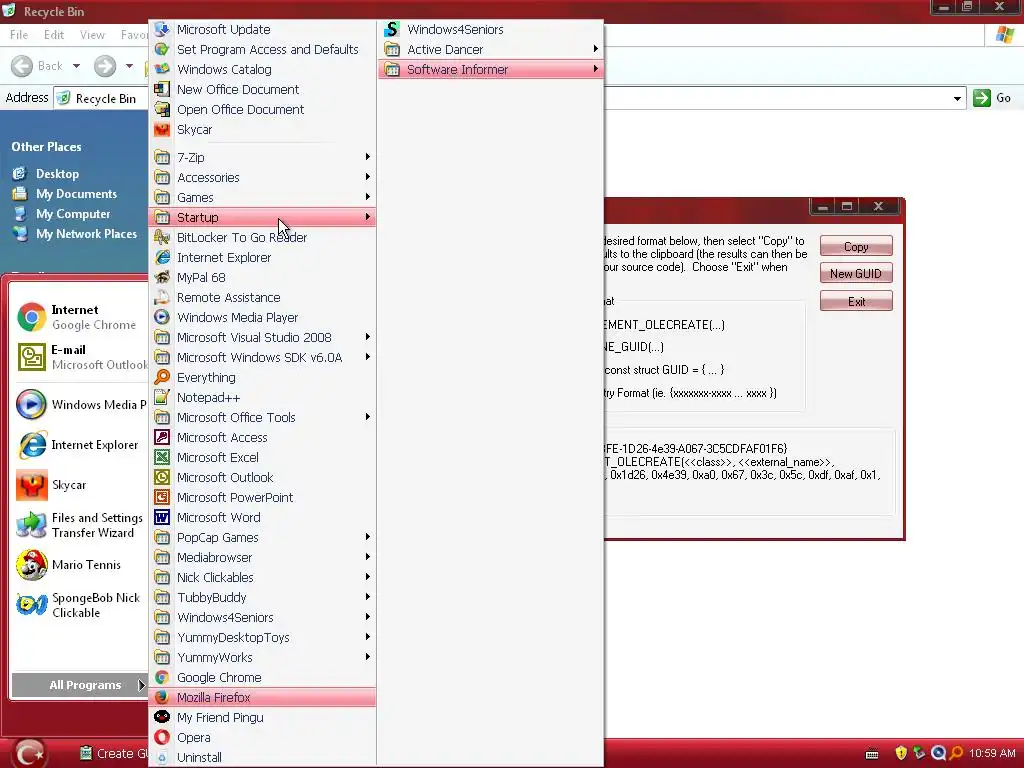Image resolution: width=1024 pixels, height=768 pixels.
Task: Expand Microsoft Windows SDK v6.0A folder
Action: click(x=263, y=358)
